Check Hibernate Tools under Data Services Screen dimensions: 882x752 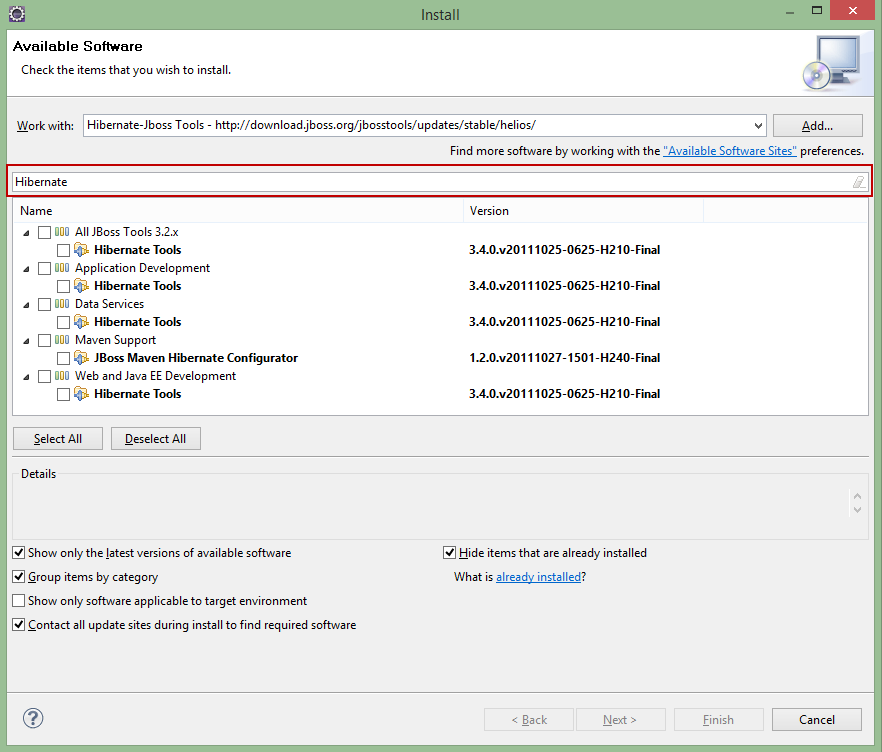click(x=64, y=322)
